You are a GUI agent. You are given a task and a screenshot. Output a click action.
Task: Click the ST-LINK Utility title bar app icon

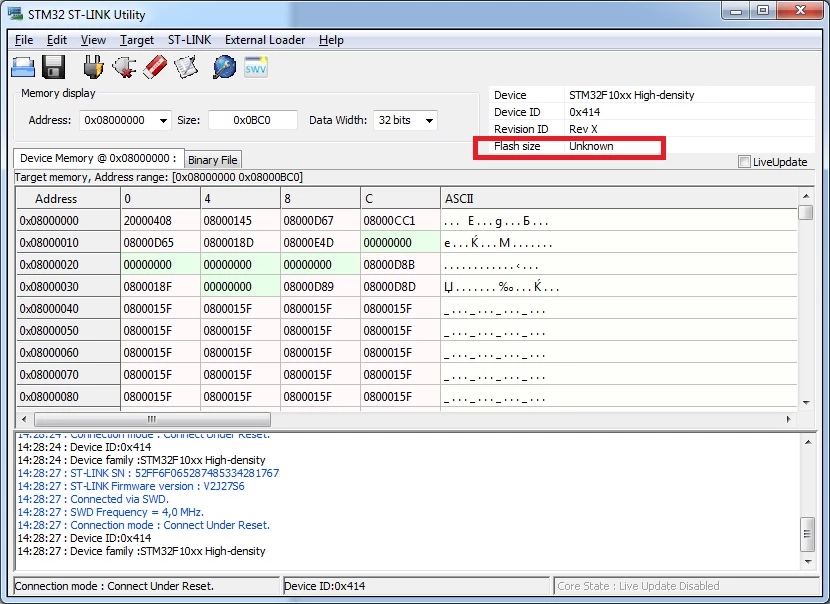[15, 13]
